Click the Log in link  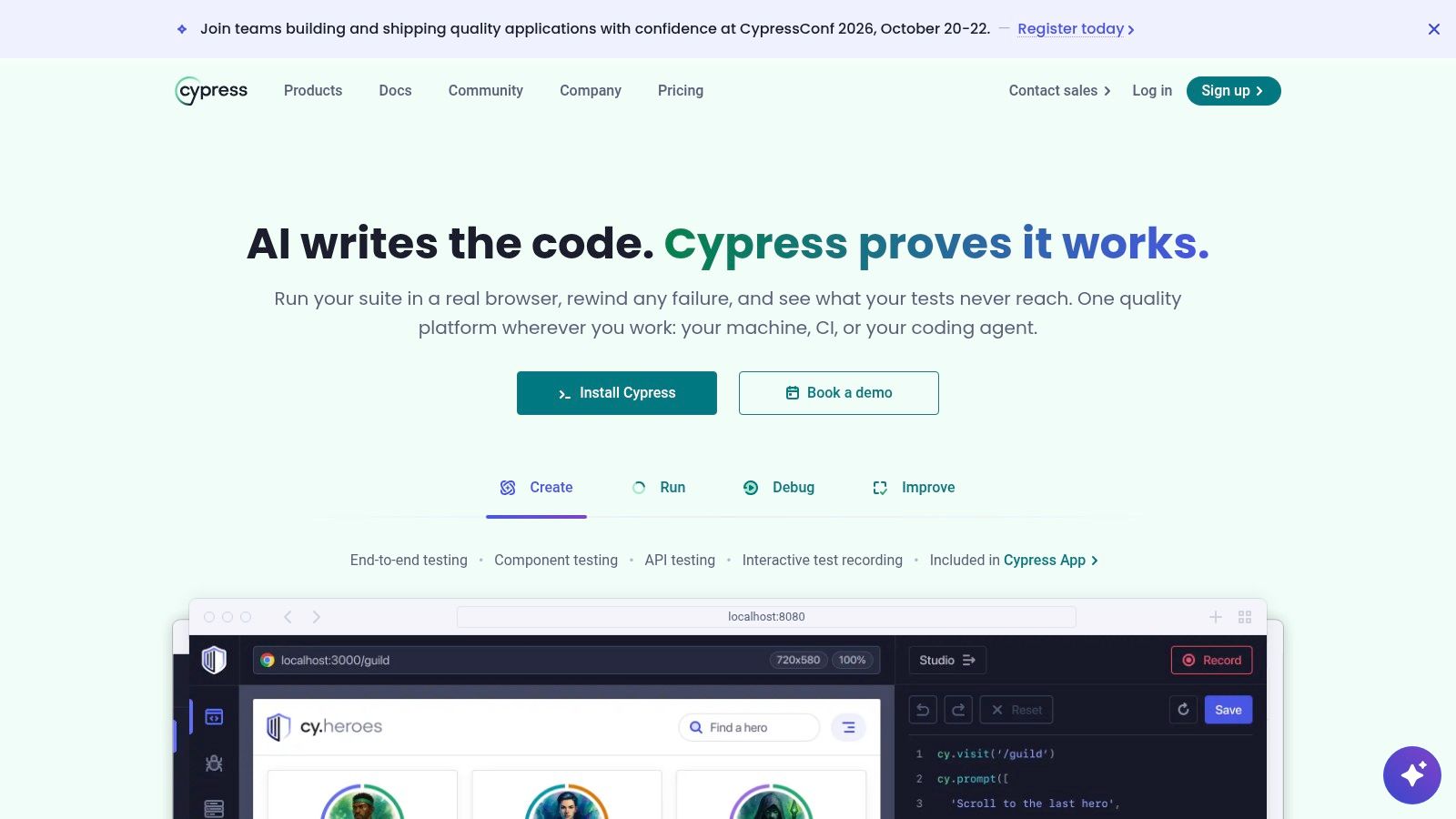coord(1152,91)
